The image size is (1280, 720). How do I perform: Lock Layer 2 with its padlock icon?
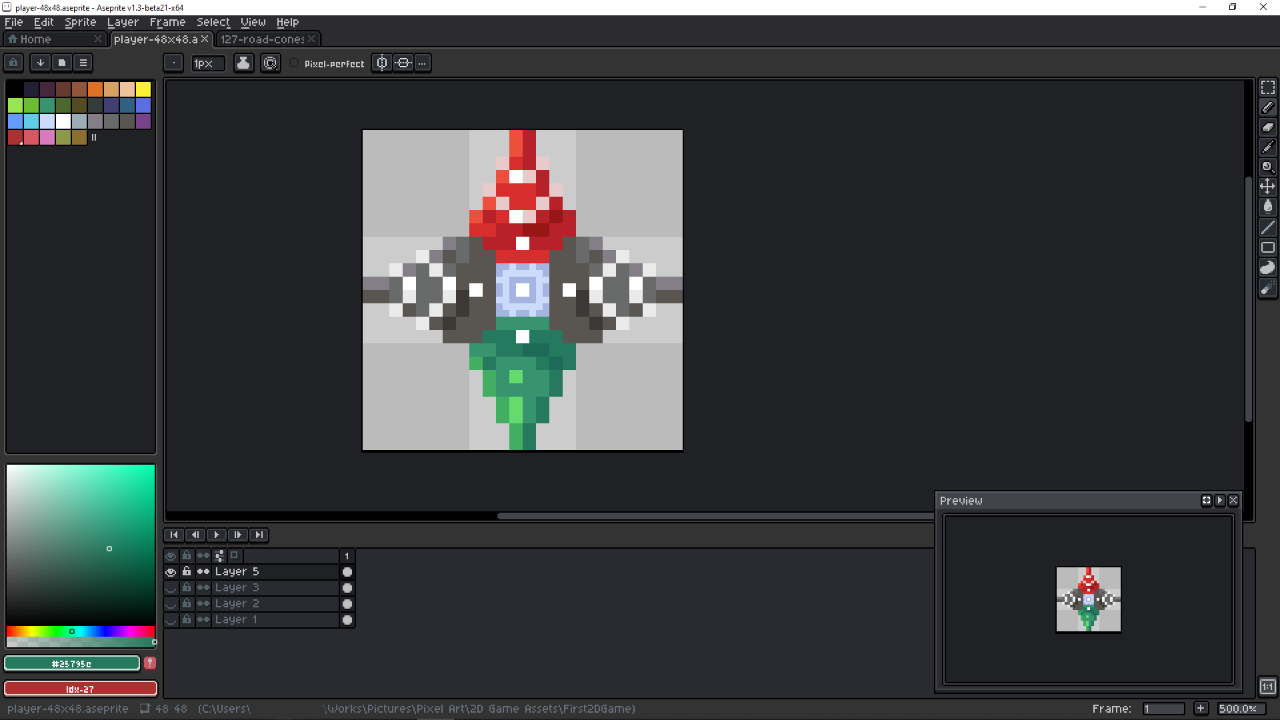186,604
